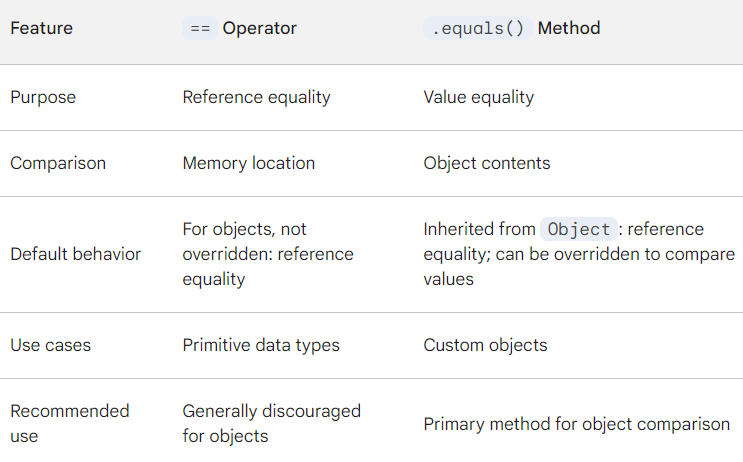Click the Operator header text

[260, 28]
